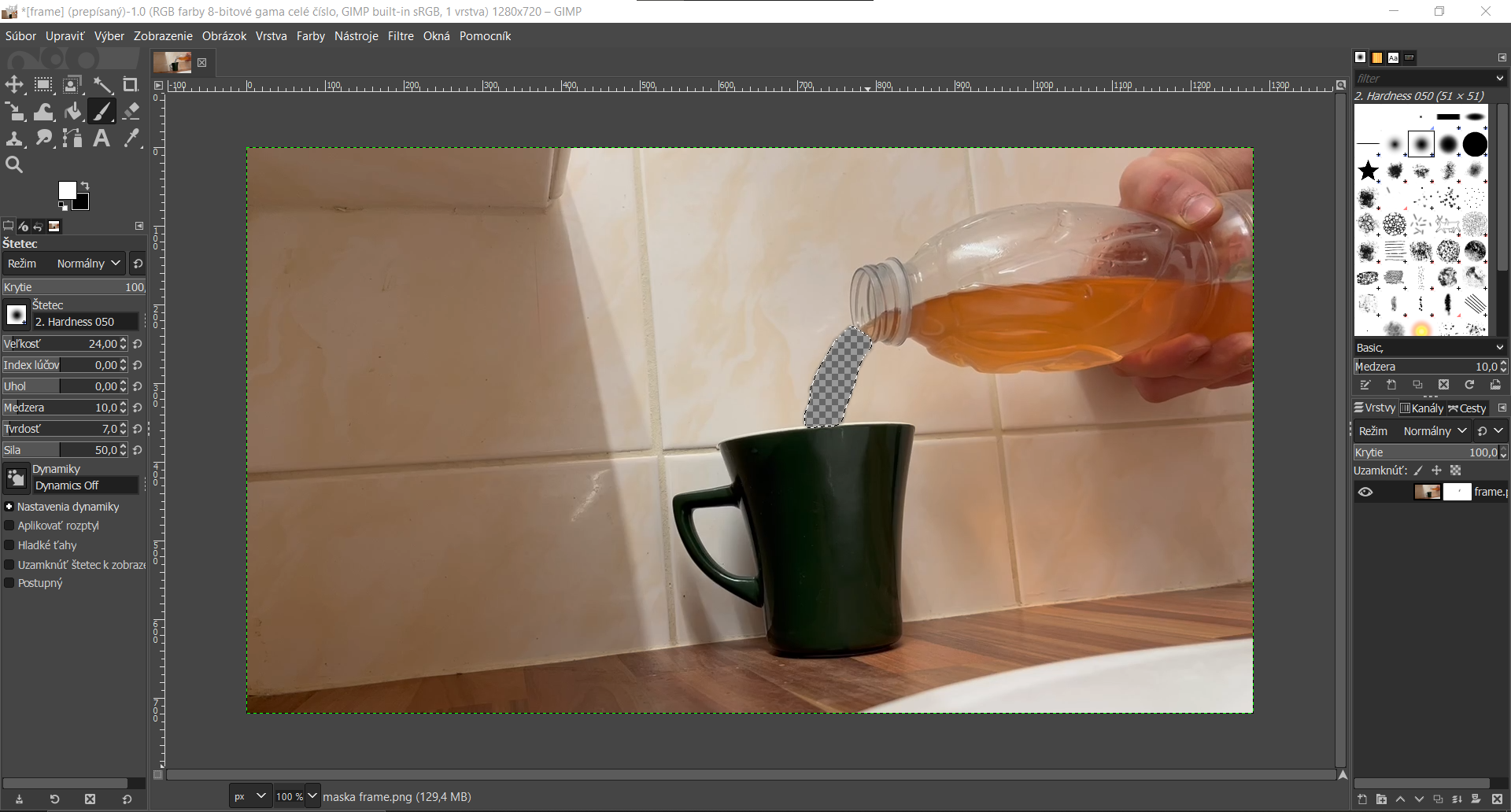This screenshot has width=1511, height=812.
Task: Select the Move tool
Action: [14, 85]
